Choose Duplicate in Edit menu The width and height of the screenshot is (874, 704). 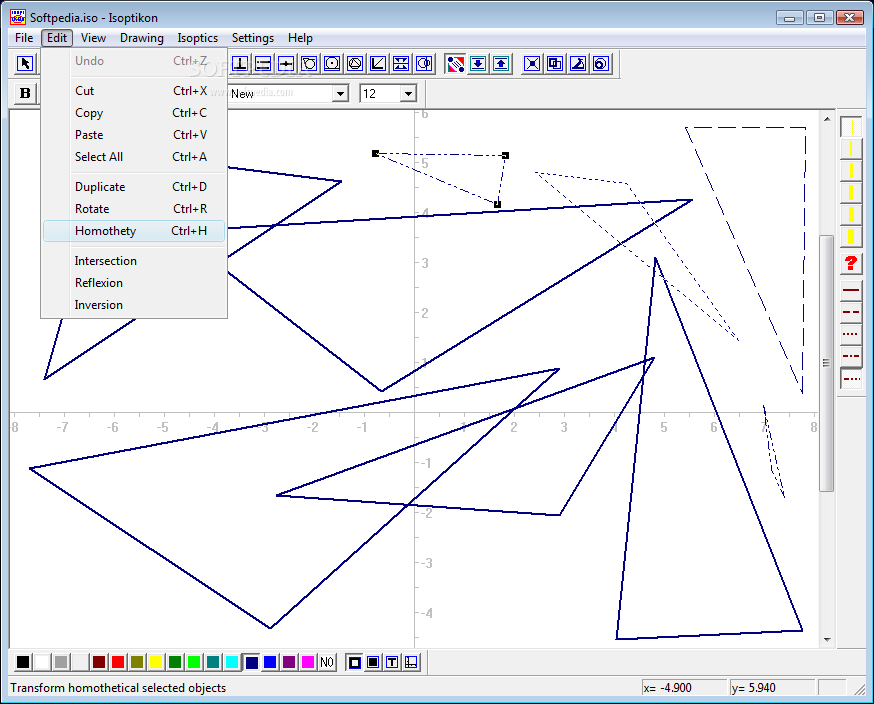tap(134, 187)
